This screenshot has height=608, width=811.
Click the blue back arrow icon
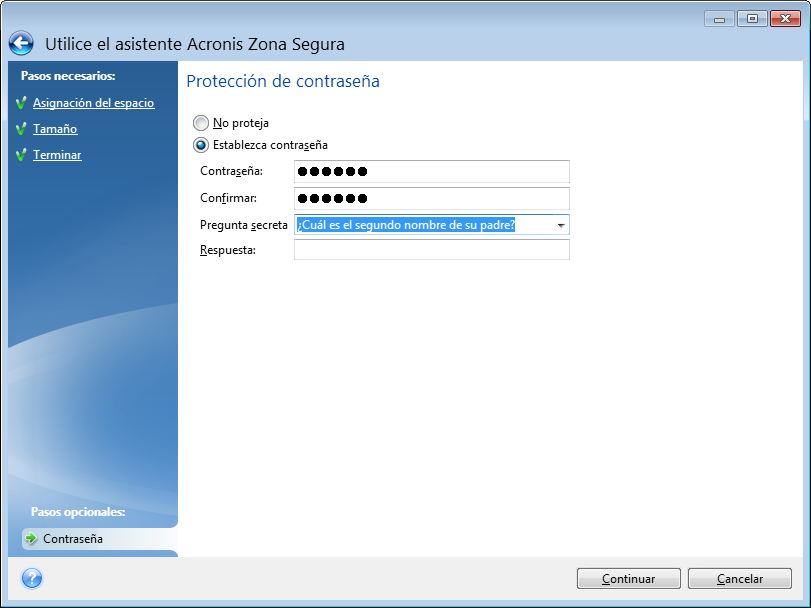click(x=21, y=43)
